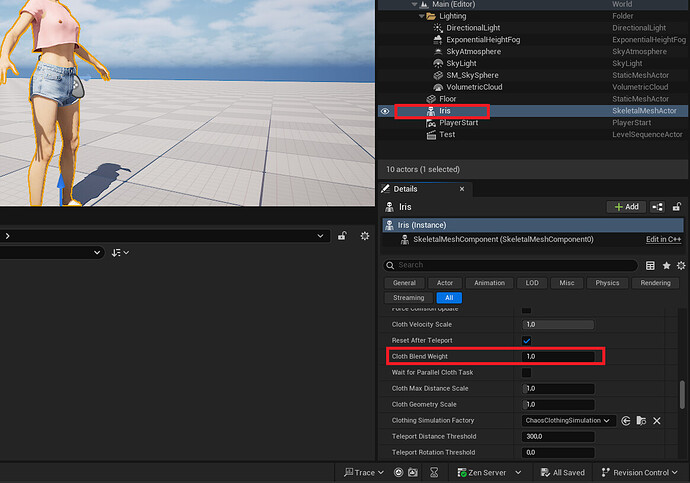Viewport: 690px width, 483px height.
Task: Filter Details by Physics category
Action: (607, 283)
